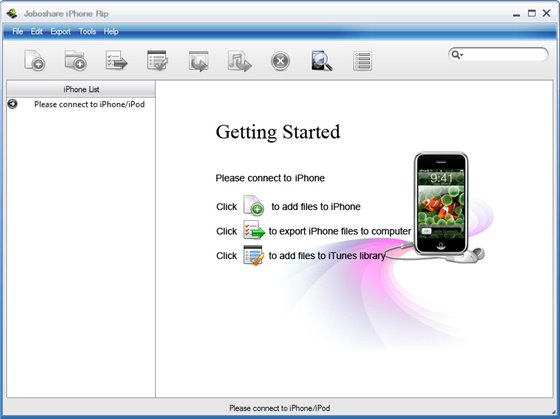Open the Export menu
Screen dimensions: 560x419
tap(60, 31)
